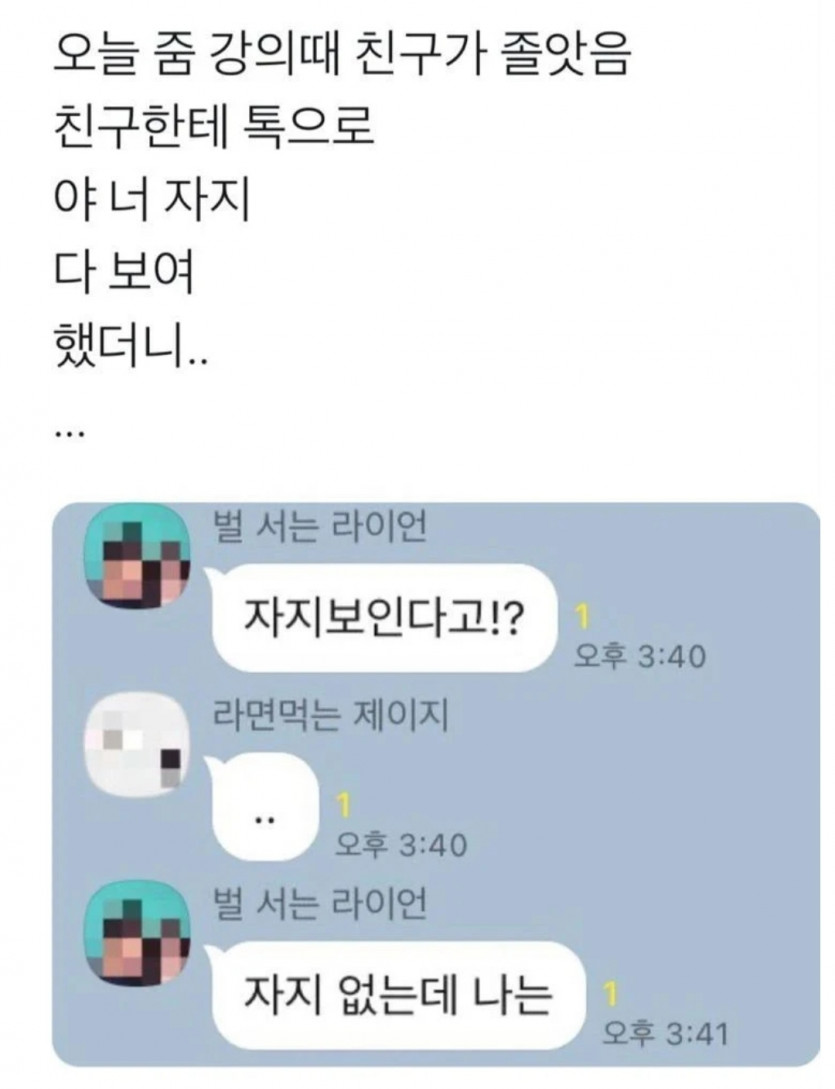Image resolution: width=835 pixels, height=1089 pixels.
Task: Click the 오후 3:40 timestamp of first message
Action: (639, 656)
